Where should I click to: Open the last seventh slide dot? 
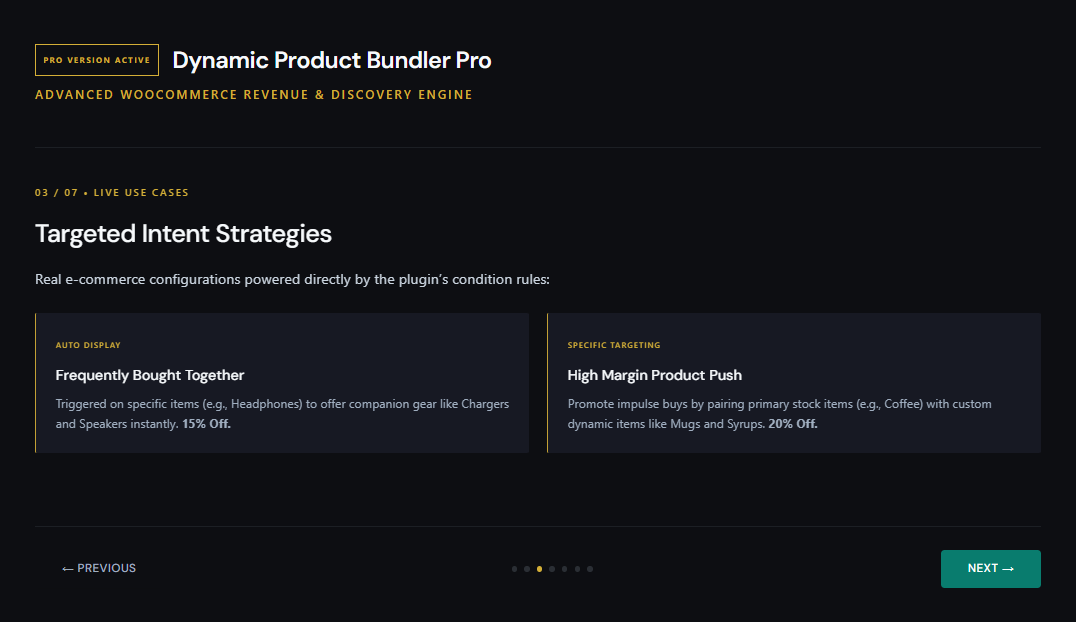tap(590, 568)
